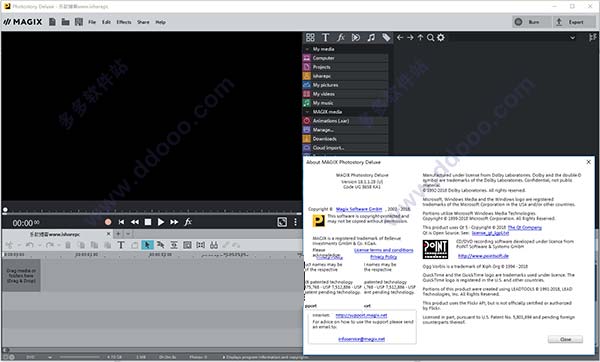
Task: Add a new project tab with plus
Action: coord(118,234)
